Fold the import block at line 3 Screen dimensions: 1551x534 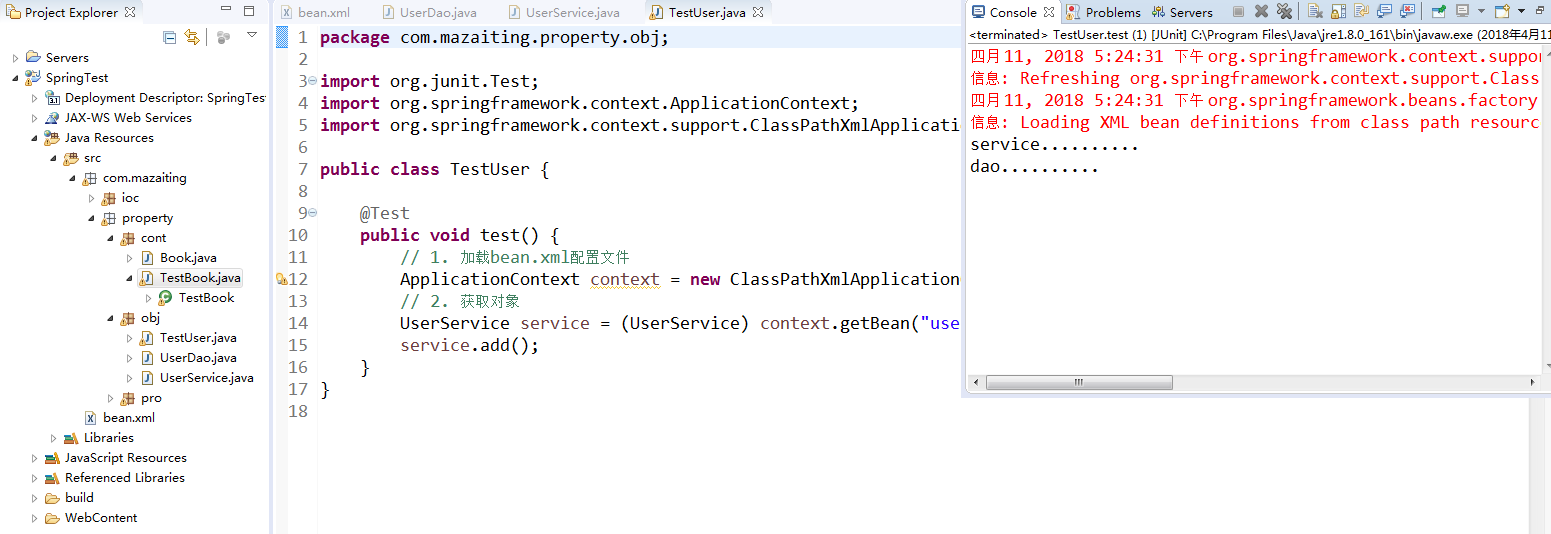312,81
